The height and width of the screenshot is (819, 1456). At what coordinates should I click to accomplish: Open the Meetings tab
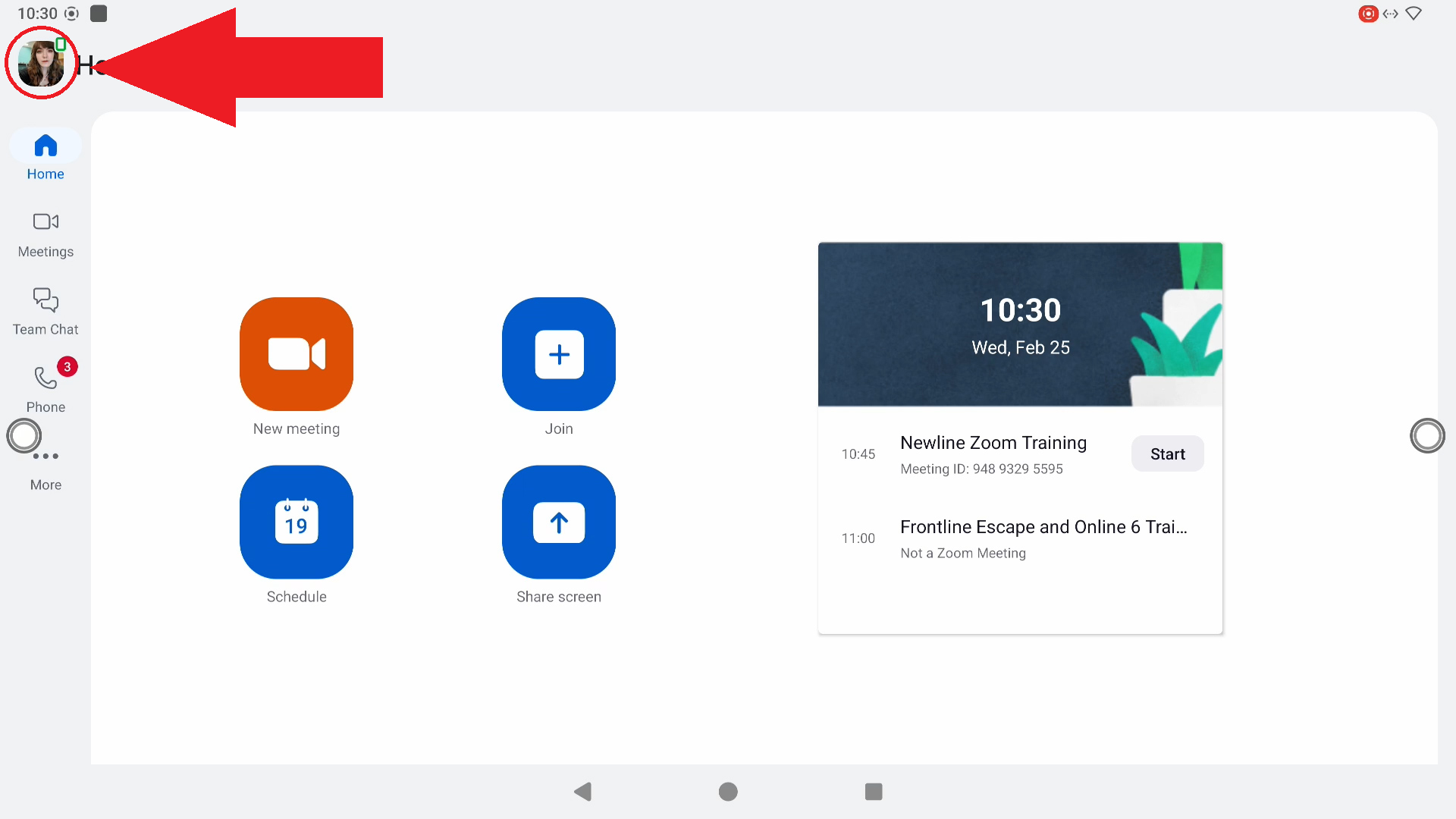click(45, 234)
